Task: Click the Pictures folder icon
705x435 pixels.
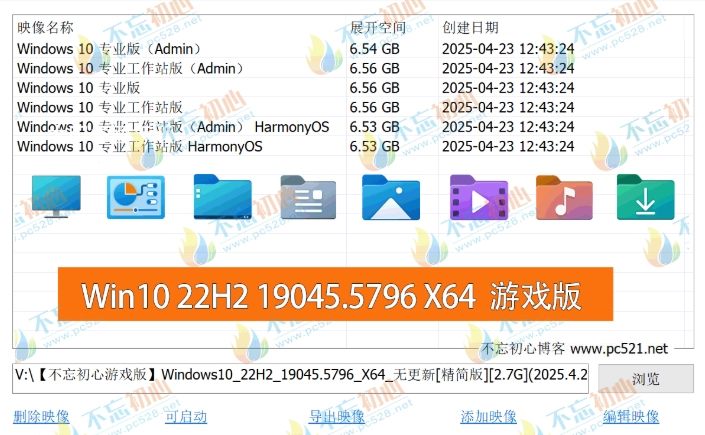Action: 391,197
